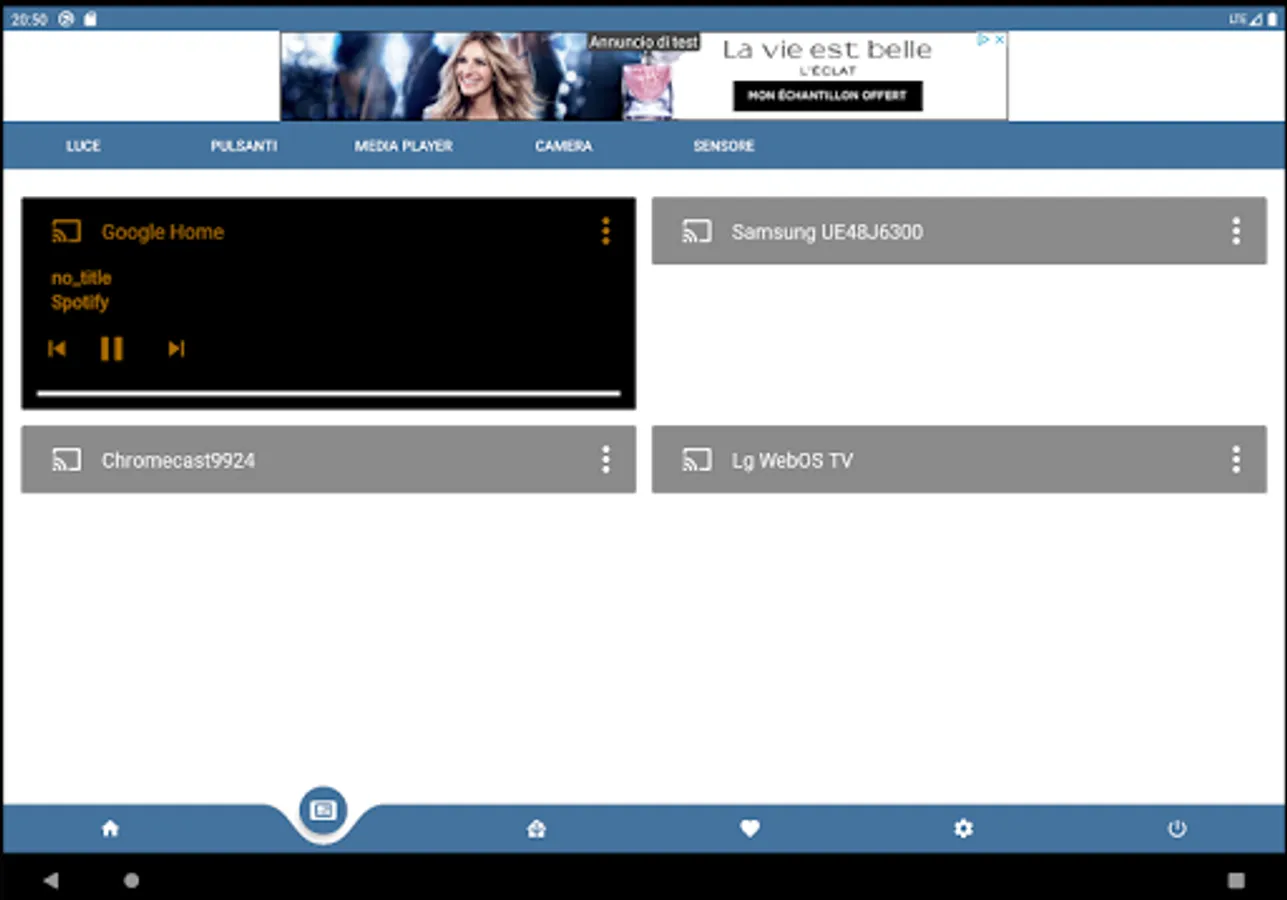Viewport: 1287px width, 900px height.
Task: Click the La vie est belle ad image
Action: pos(643,76)
